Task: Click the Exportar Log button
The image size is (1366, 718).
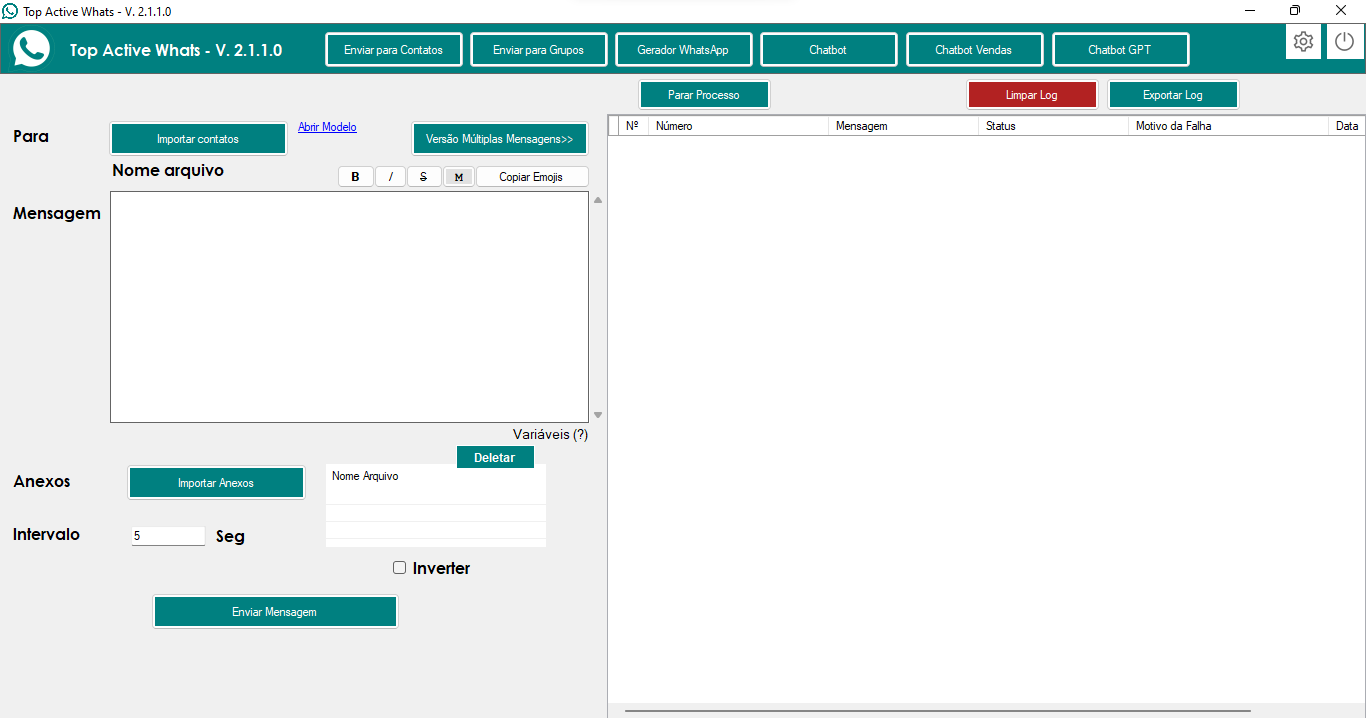Action: point(1173,95)
